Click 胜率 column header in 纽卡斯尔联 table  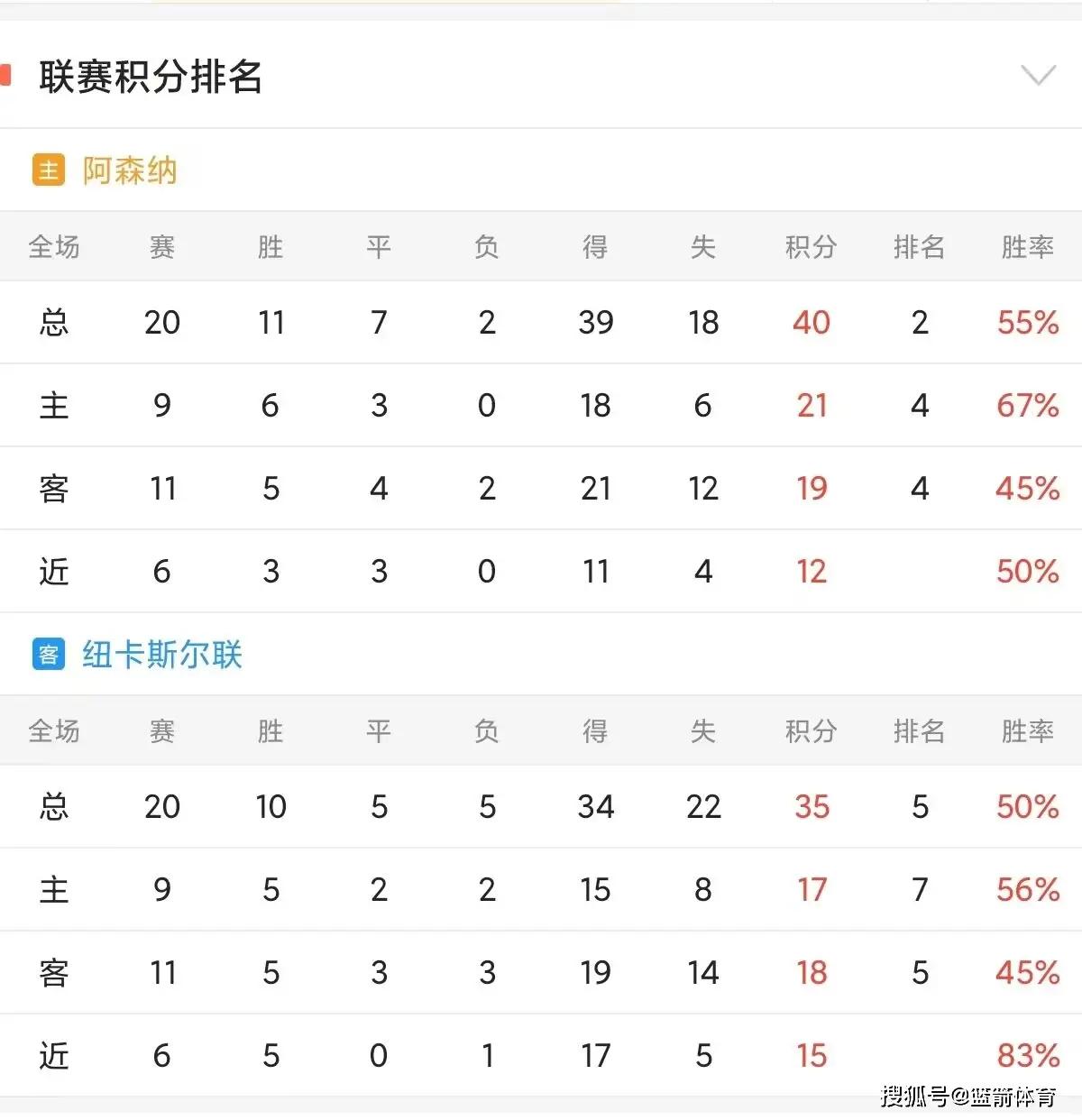pos(1027,730)
